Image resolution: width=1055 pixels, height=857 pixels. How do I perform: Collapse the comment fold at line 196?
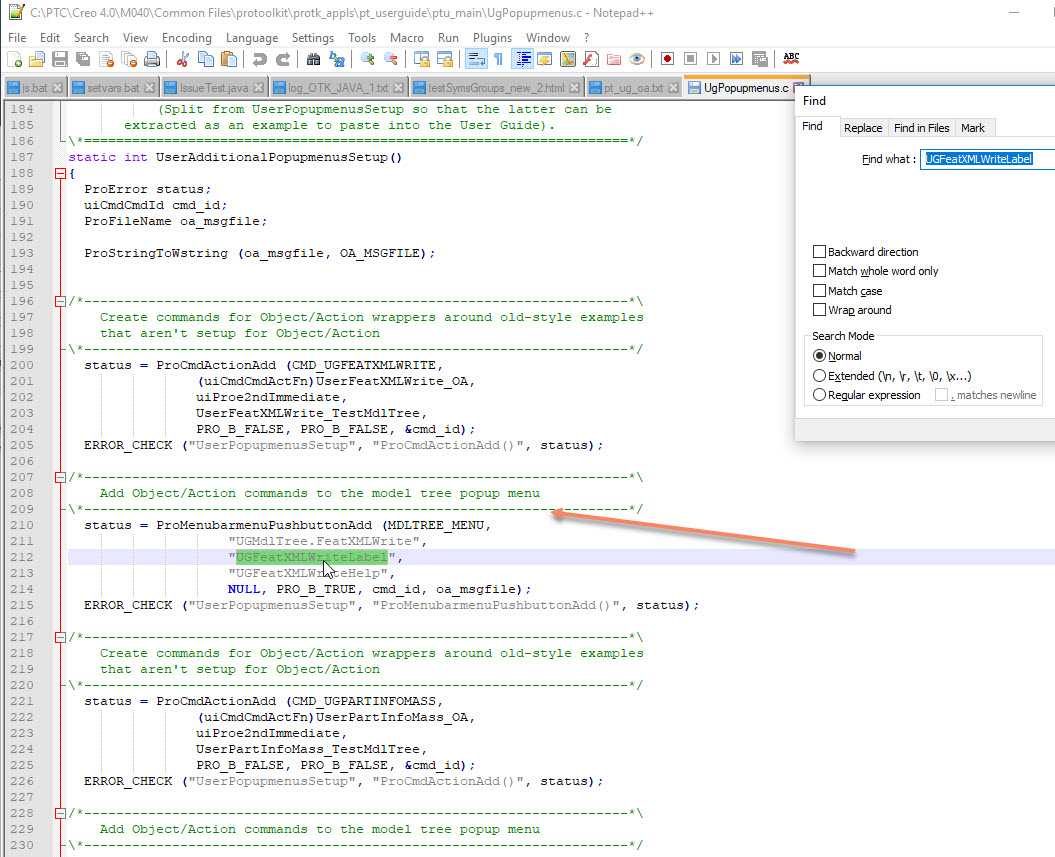point(60,301)
